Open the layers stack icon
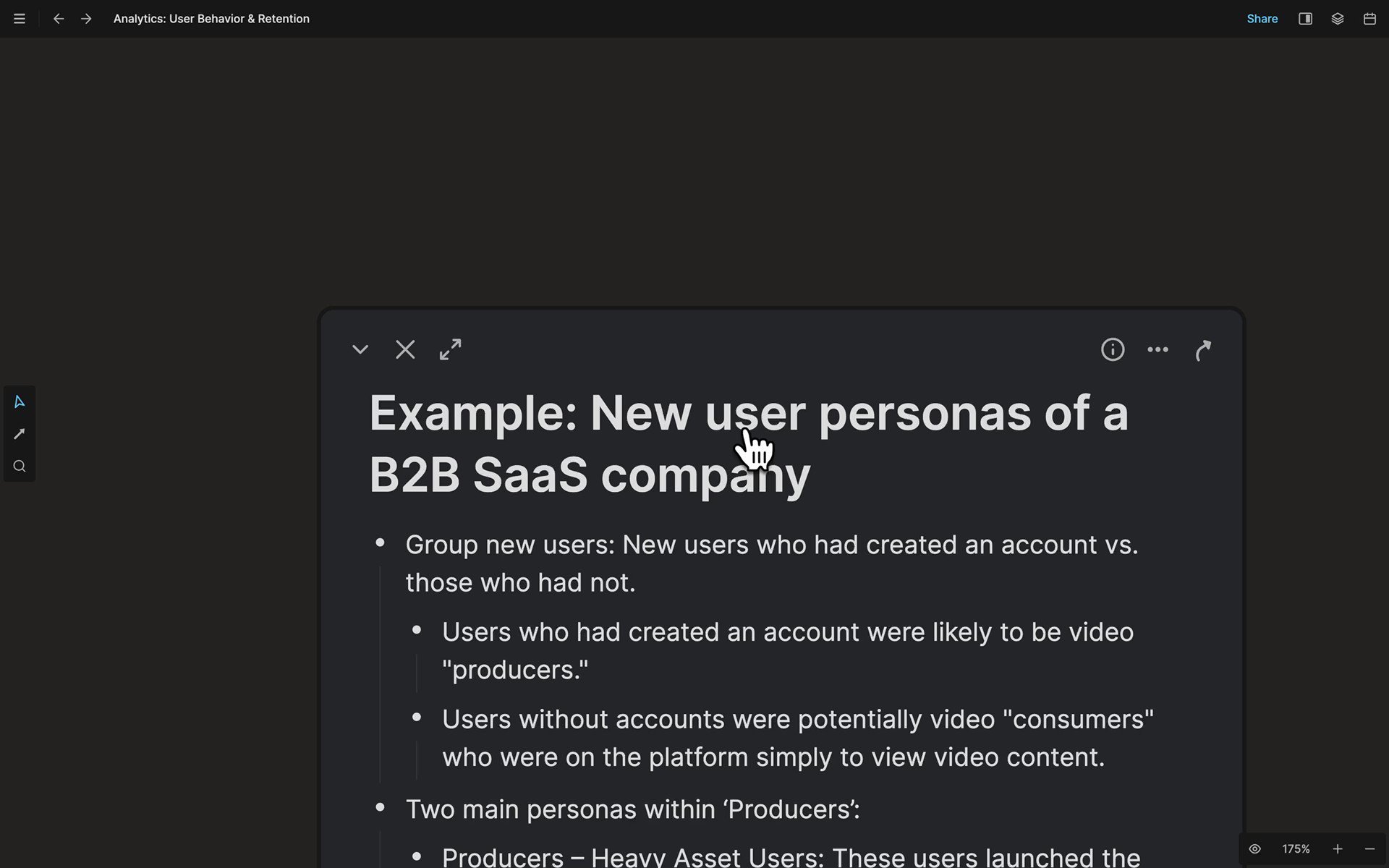The image size is (1389, 868). [x=1337, y=19]
